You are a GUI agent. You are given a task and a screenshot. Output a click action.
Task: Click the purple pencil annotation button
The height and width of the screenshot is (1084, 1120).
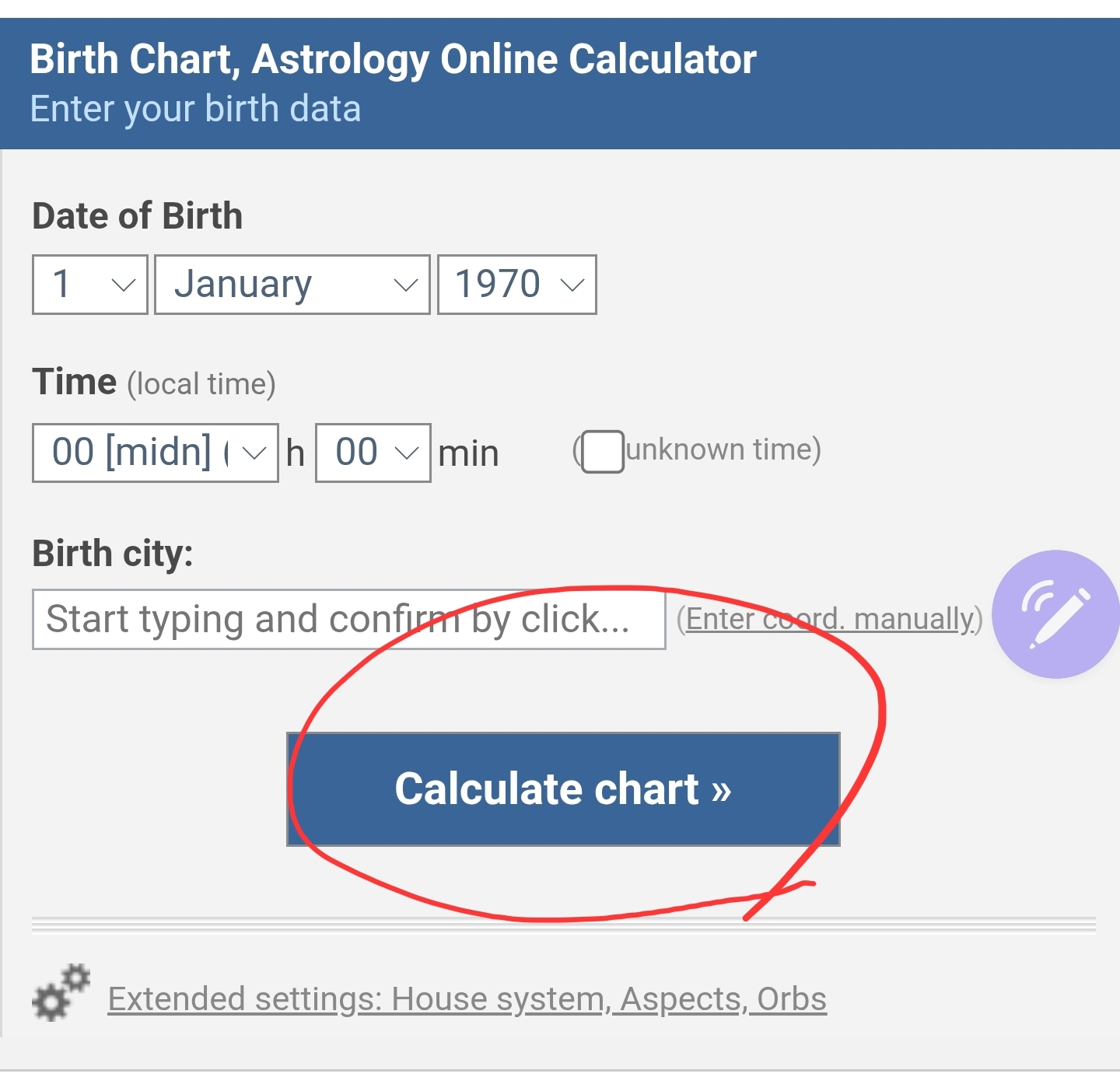[x=1055, y=614]
